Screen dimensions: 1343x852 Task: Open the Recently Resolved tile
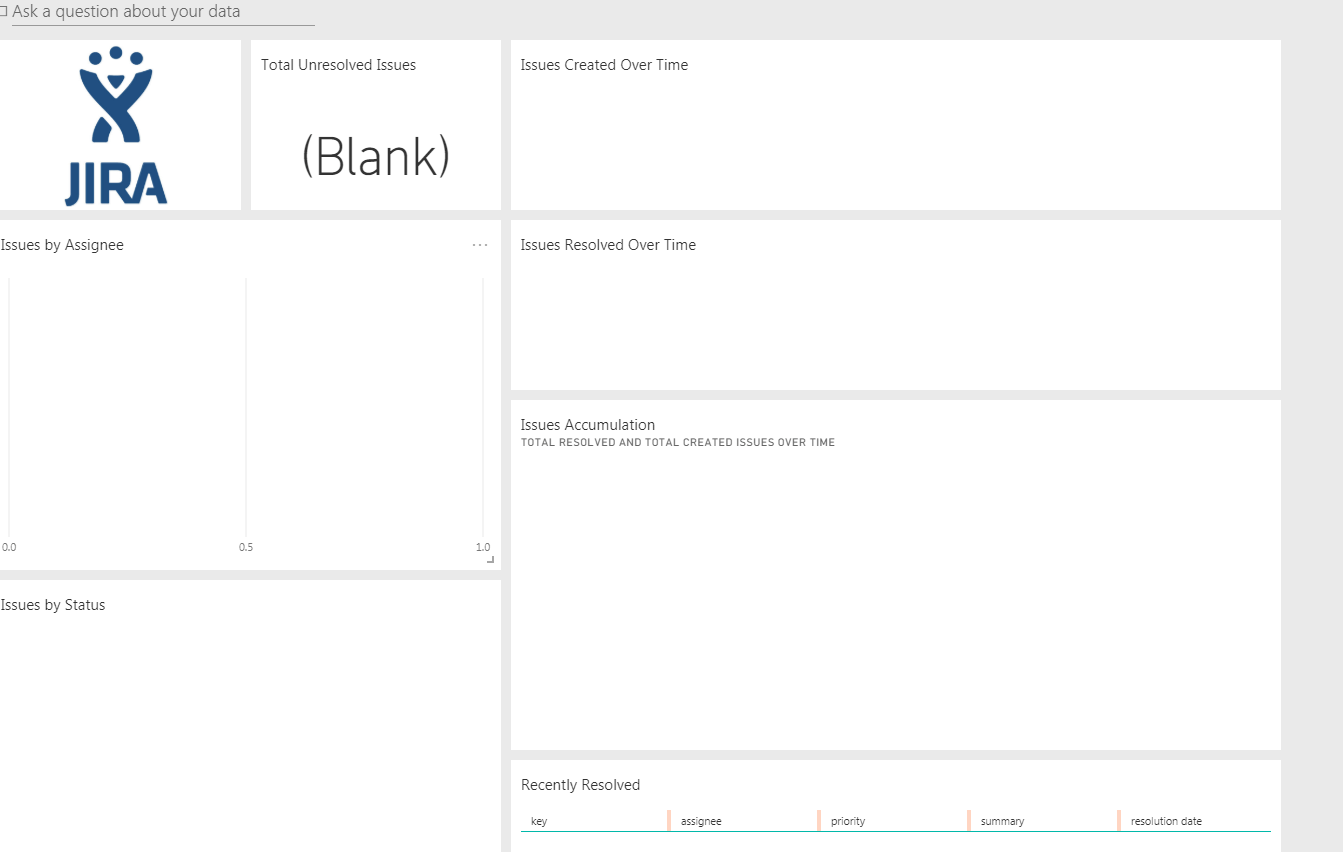coord(896,806)
